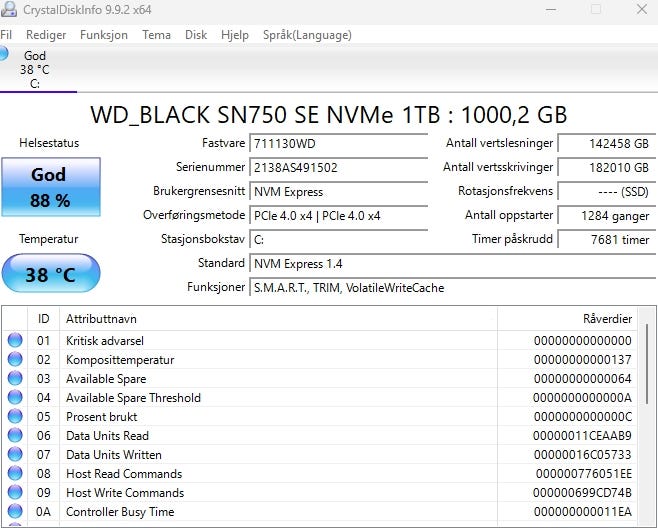
Task: Click raw value 000000699CD74B
Action: coord(582,492)
